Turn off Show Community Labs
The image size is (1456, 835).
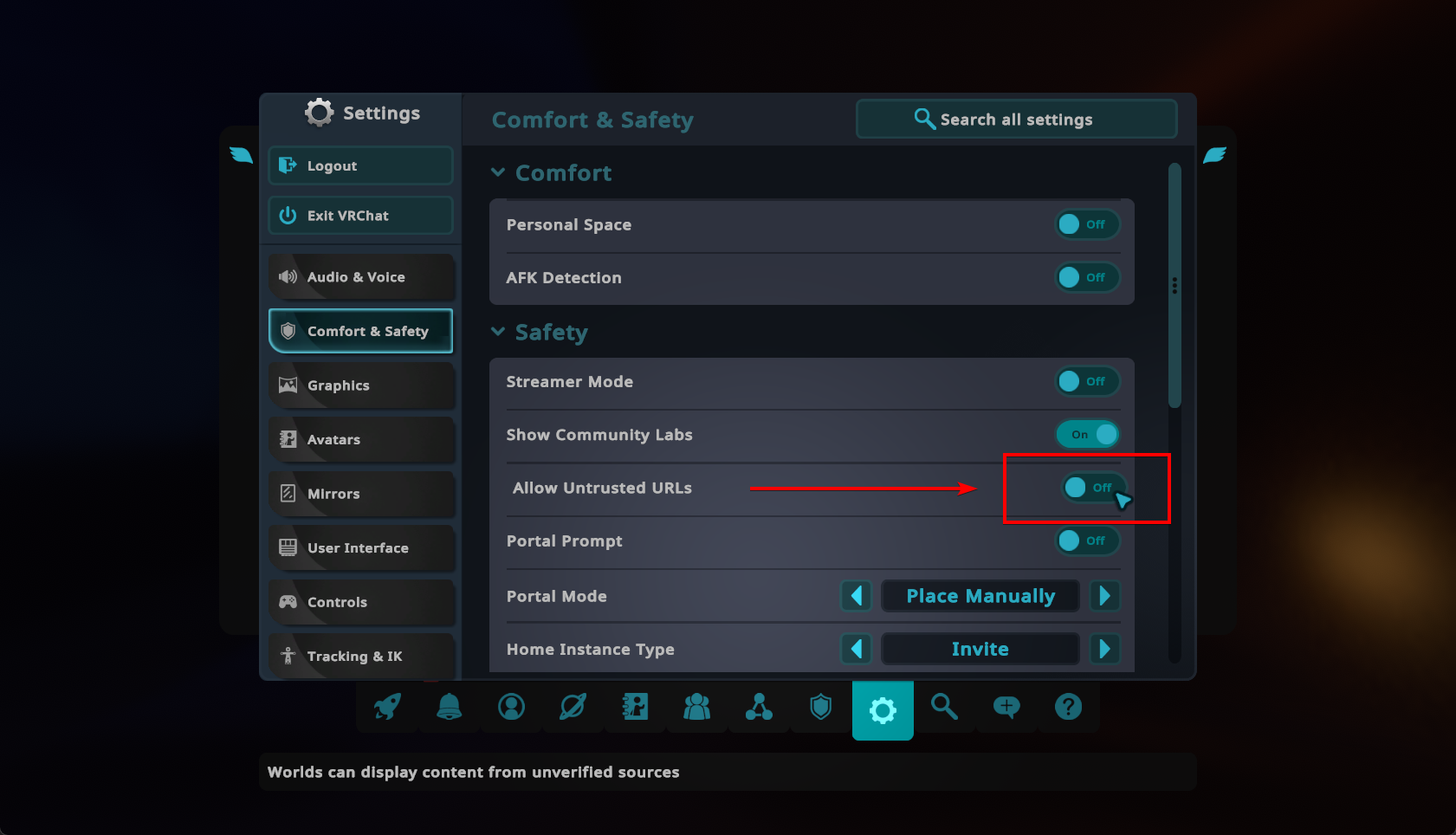[x=1089, y=434]
